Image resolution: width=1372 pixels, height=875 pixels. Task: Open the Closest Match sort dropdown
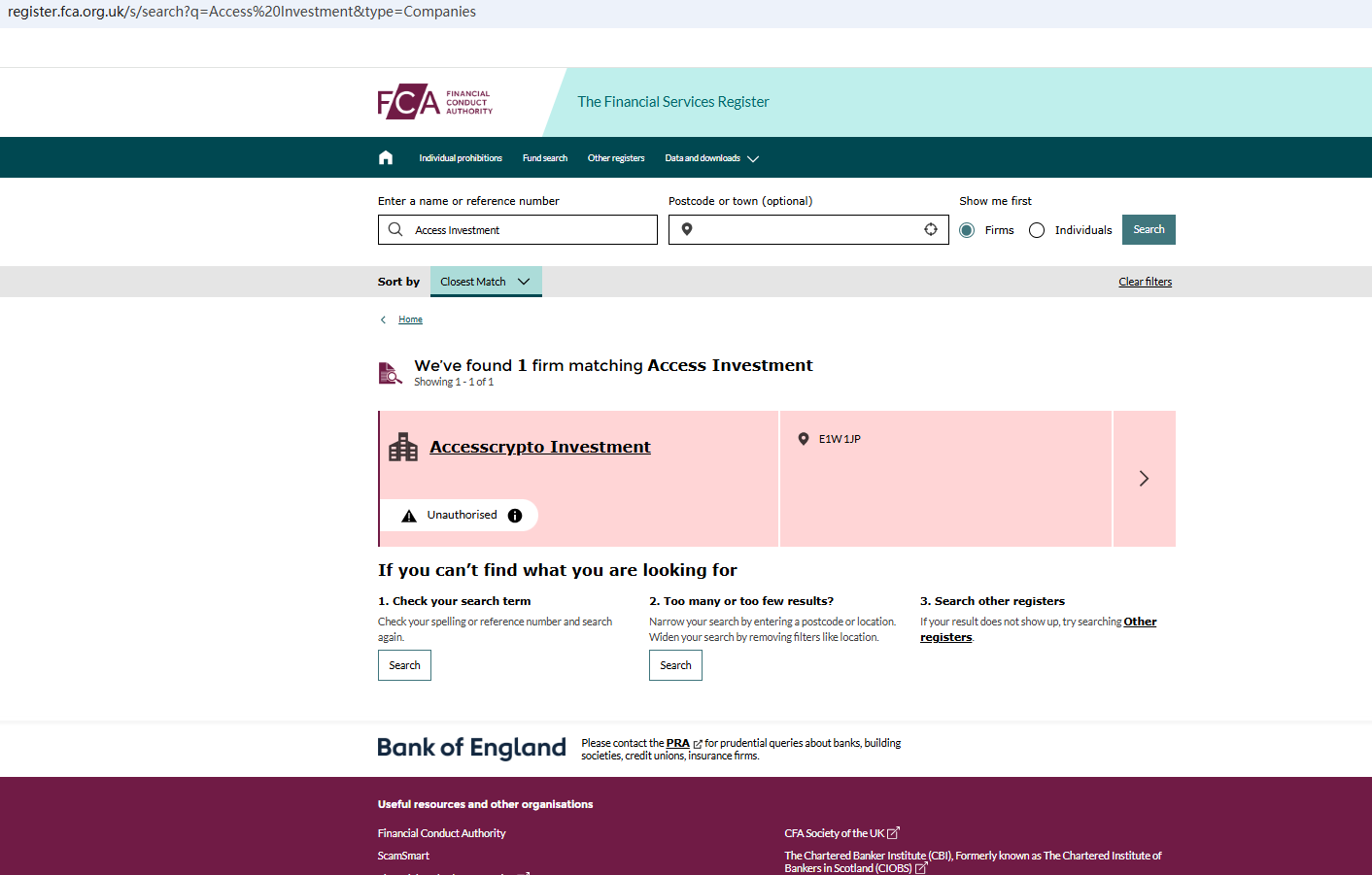click(x=486, y=282)
